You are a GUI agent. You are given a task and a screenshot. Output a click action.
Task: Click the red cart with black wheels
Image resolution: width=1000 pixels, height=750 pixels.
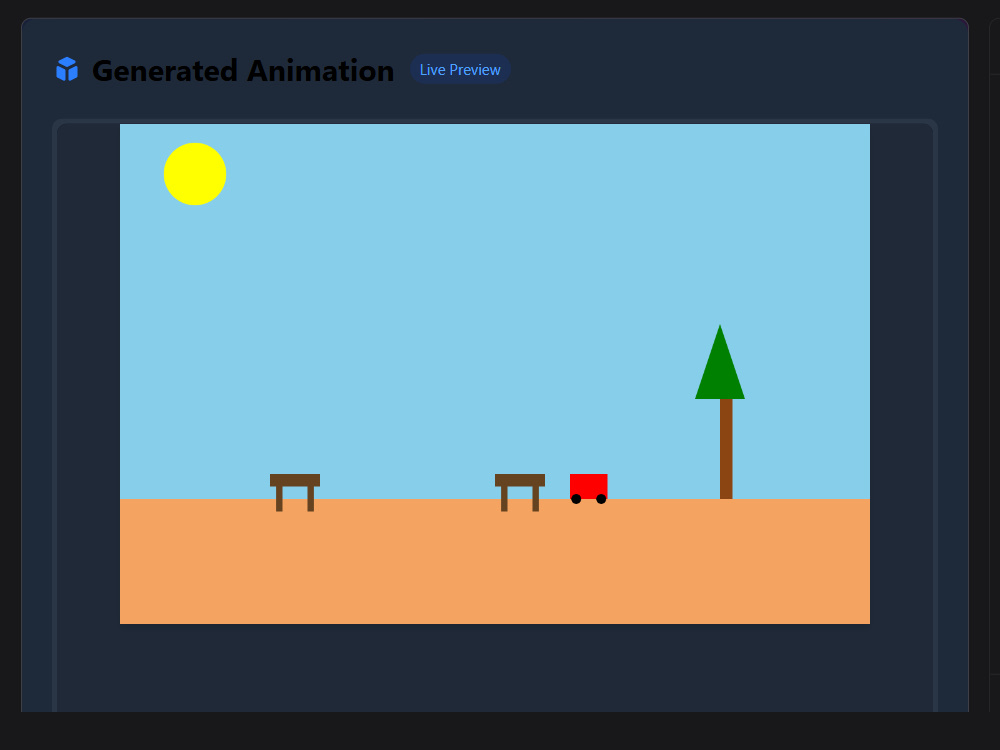pos(589,489)
